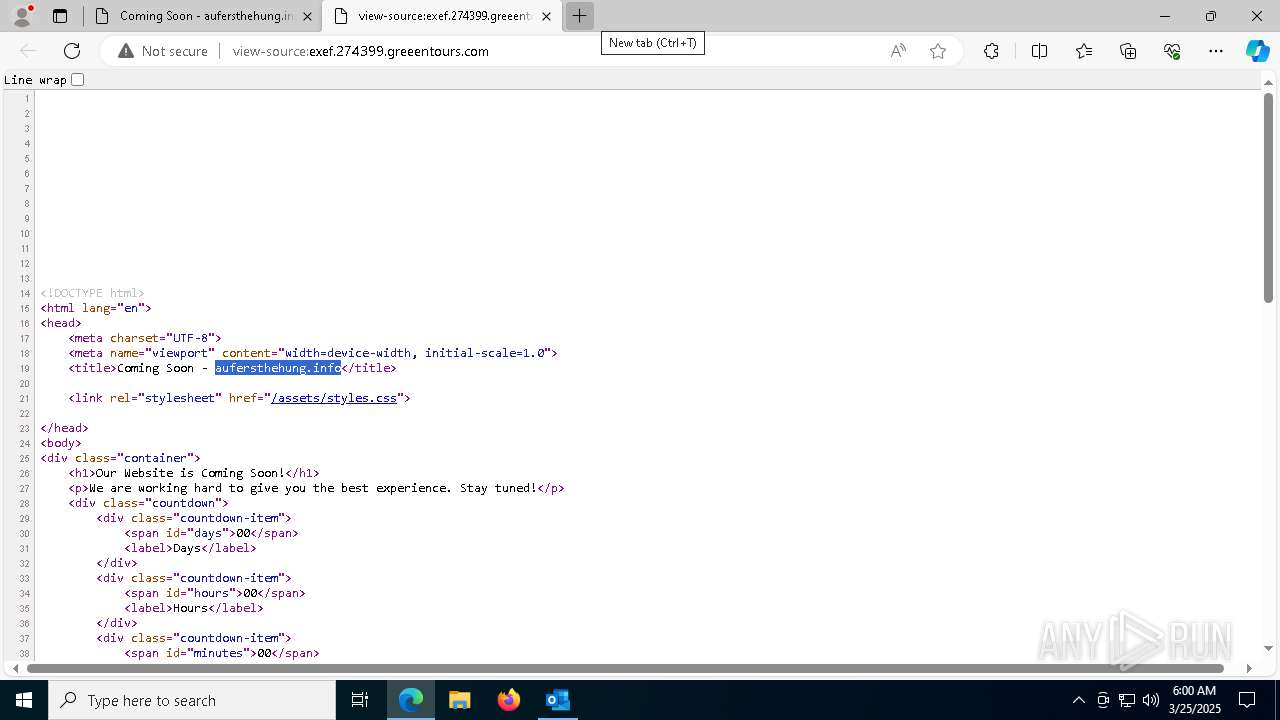The width and height of the screenshot is (1280, 720).
Task: Click the div class="container" line
Action: (x=120, y=458)
